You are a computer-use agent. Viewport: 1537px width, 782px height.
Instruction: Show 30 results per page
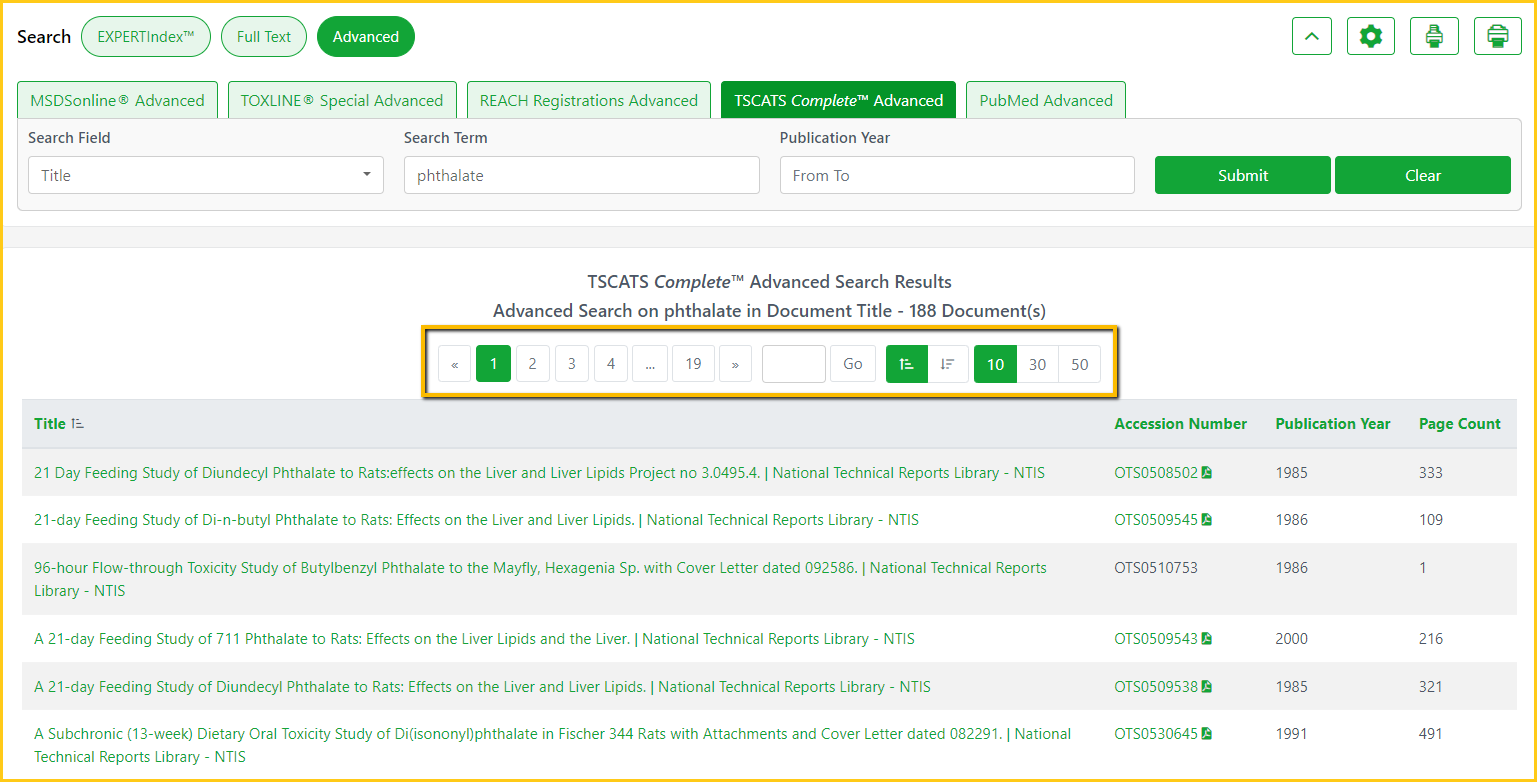[x=1037, y=364]
